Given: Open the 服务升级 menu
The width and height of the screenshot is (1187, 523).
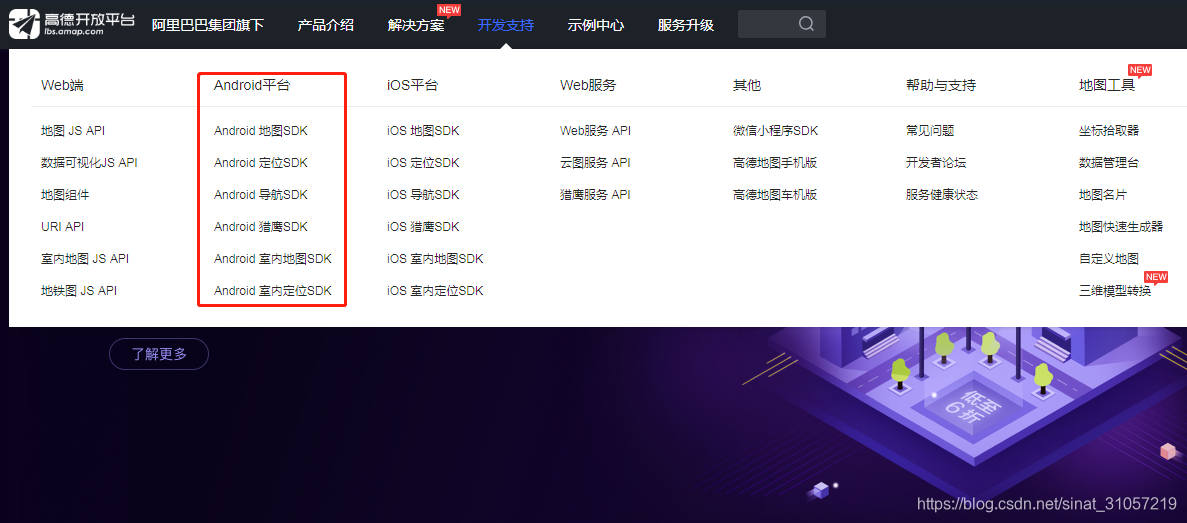Looking at the screenshot, I should click(x=686, y=25).
